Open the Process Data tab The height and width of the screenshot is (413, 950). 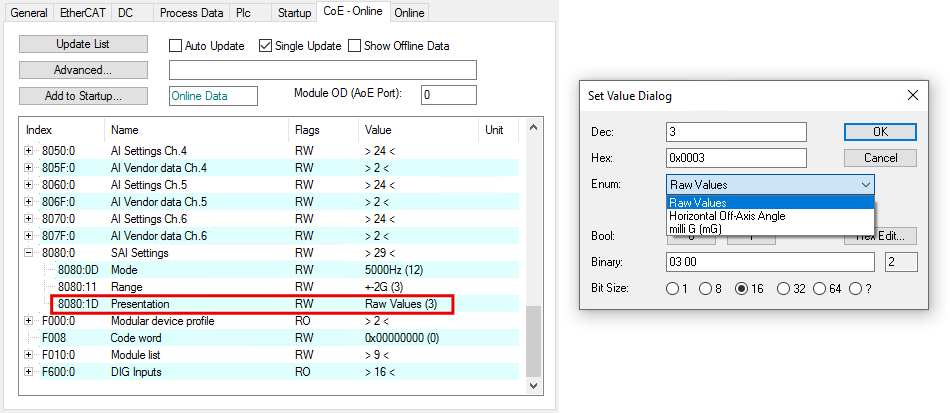point(191,13)
